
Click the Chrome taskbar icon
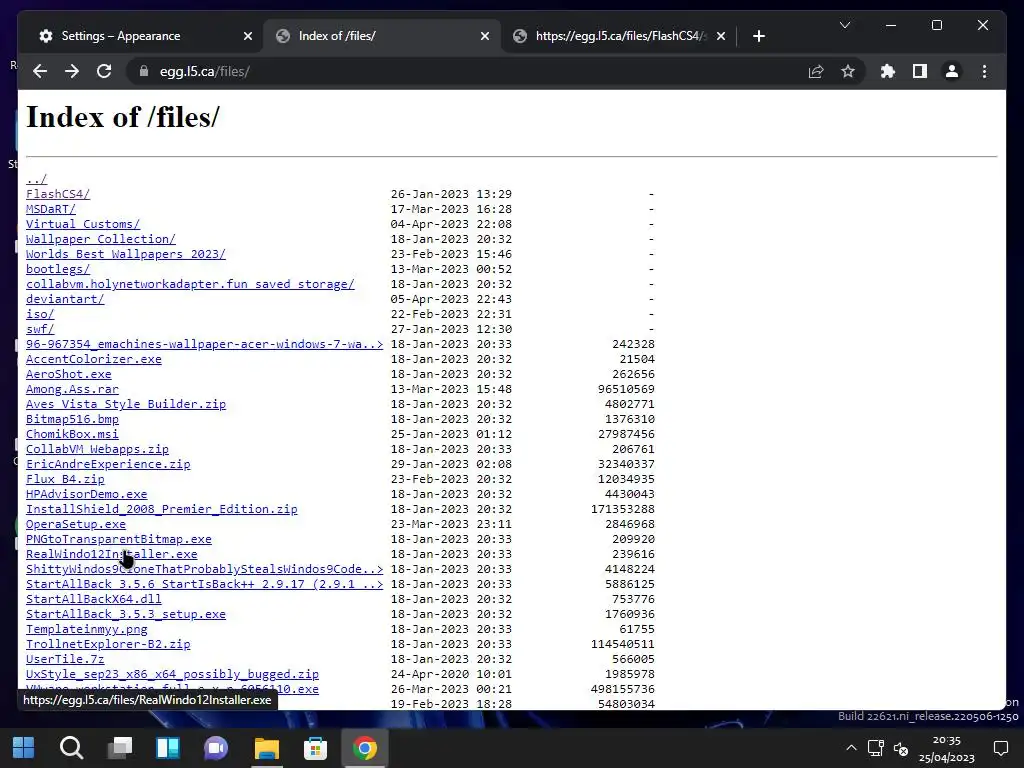point(364,748)
